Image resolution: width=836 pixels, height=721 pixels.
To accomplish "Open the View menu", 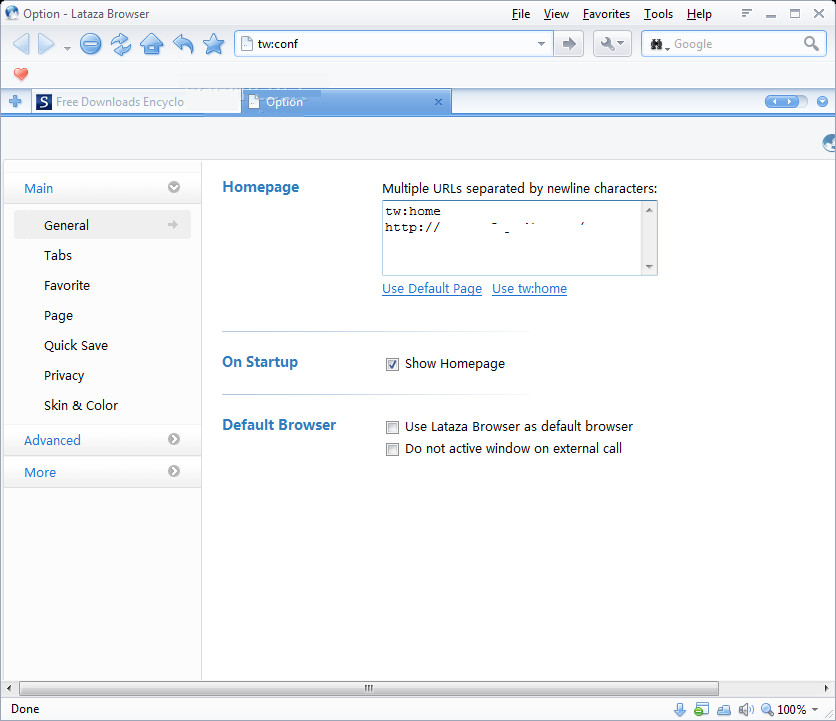I will coord(556,14).
